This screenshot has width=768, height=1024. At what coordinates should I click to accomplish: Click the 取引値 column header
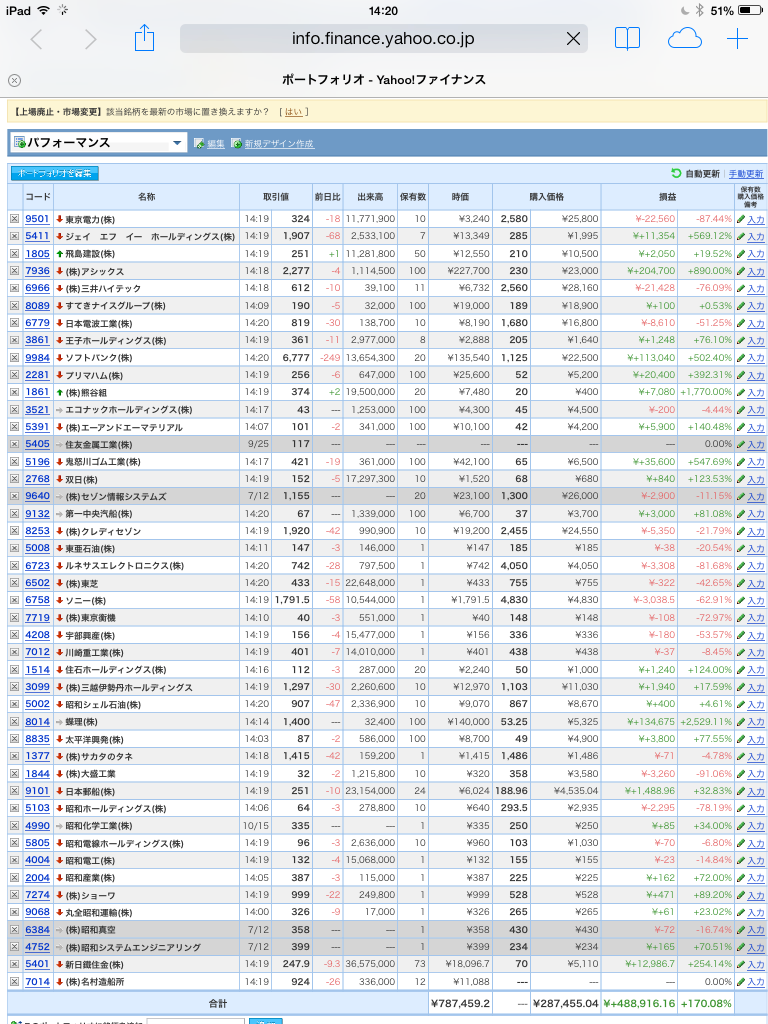(275, 197)
